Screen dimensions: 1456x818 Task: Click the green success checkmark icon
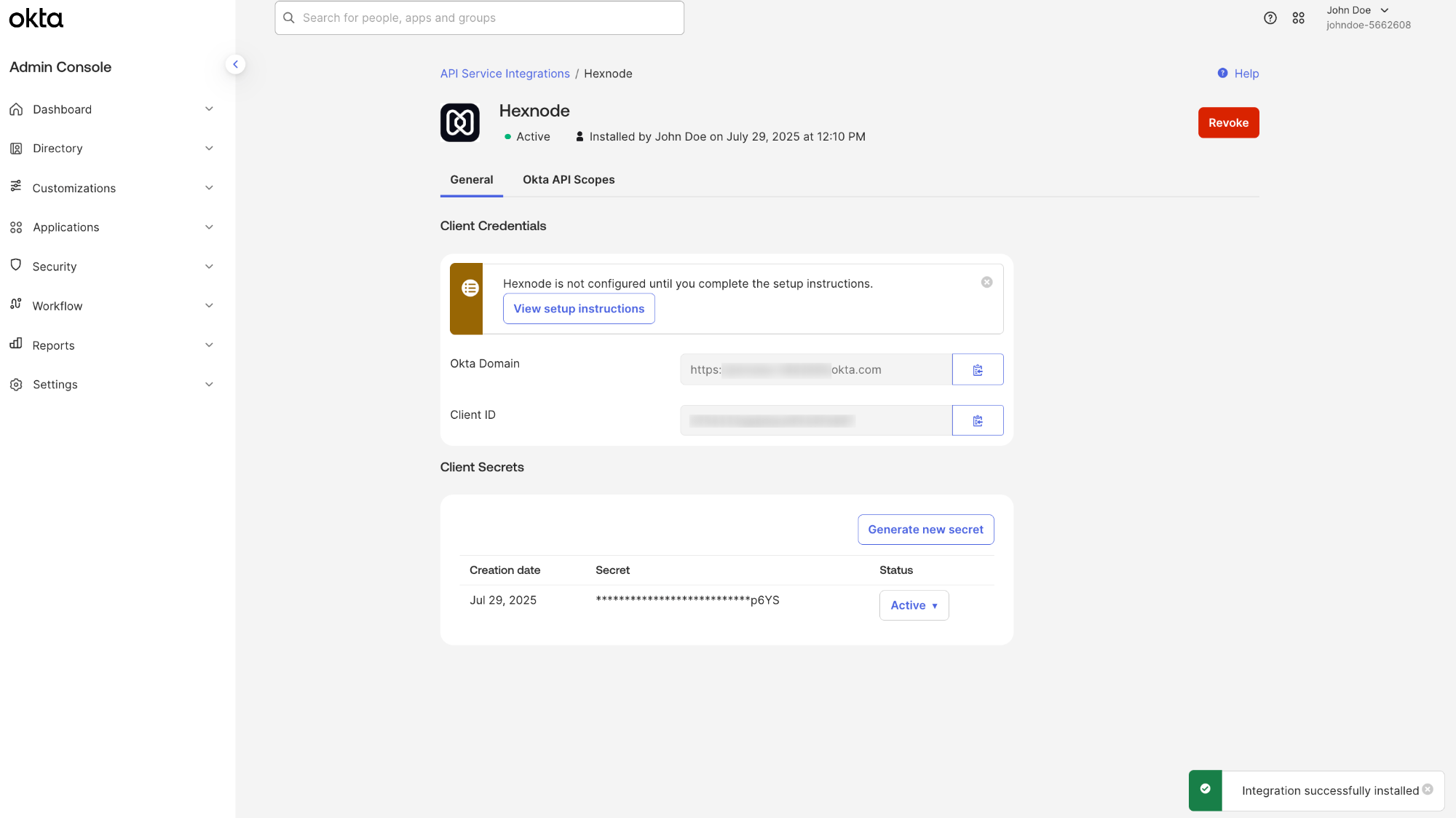pyautogui.click(x=1206, y=789)
